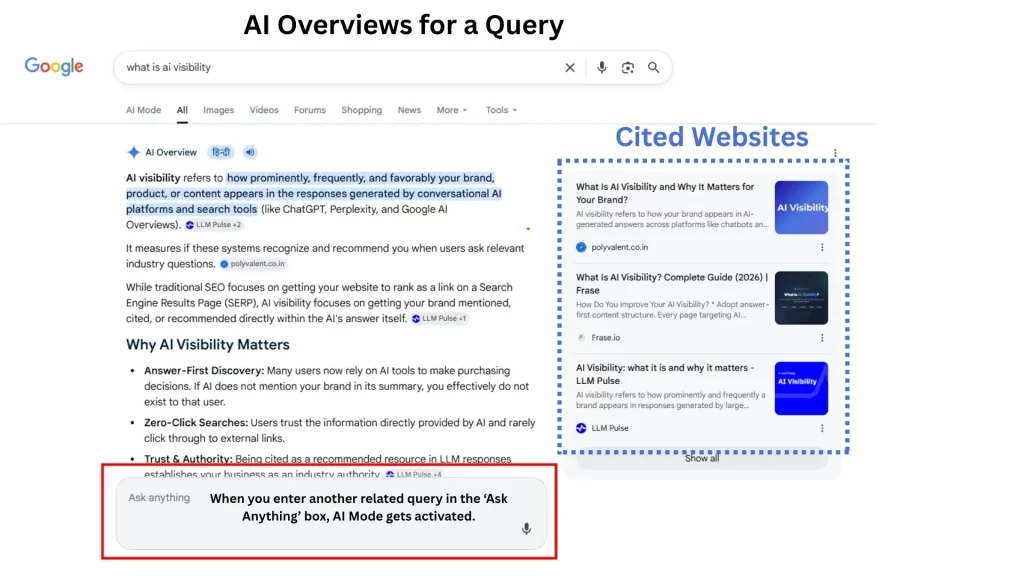1024x576 pixels.
Task: Listen to AI Overview audio icon
Action: [250, 152]
